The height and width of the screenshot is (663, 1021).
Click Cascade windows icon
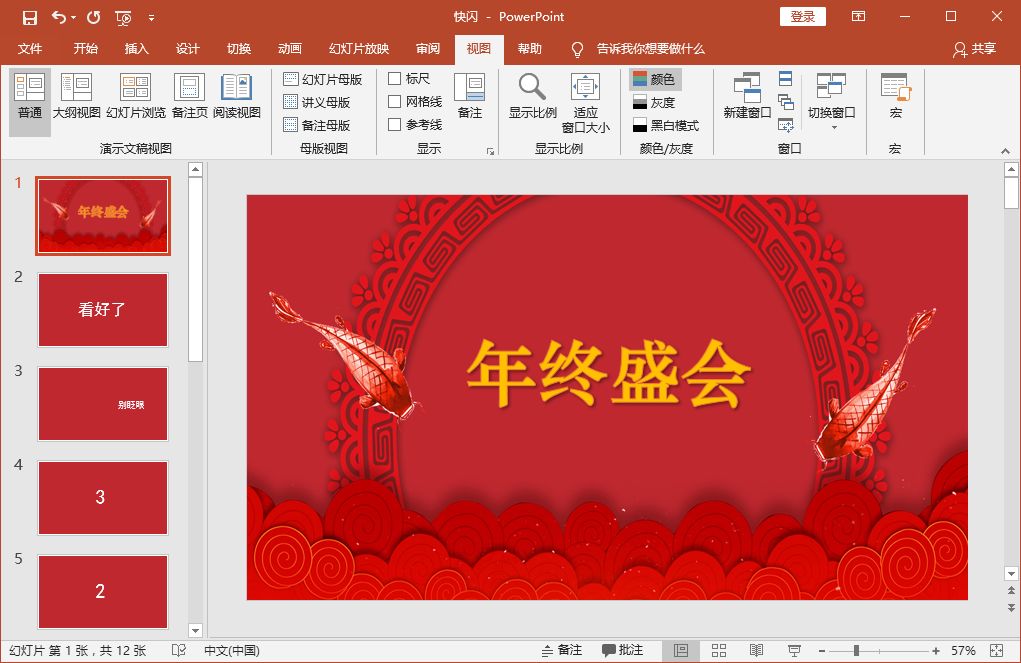[x=785, y=102]
